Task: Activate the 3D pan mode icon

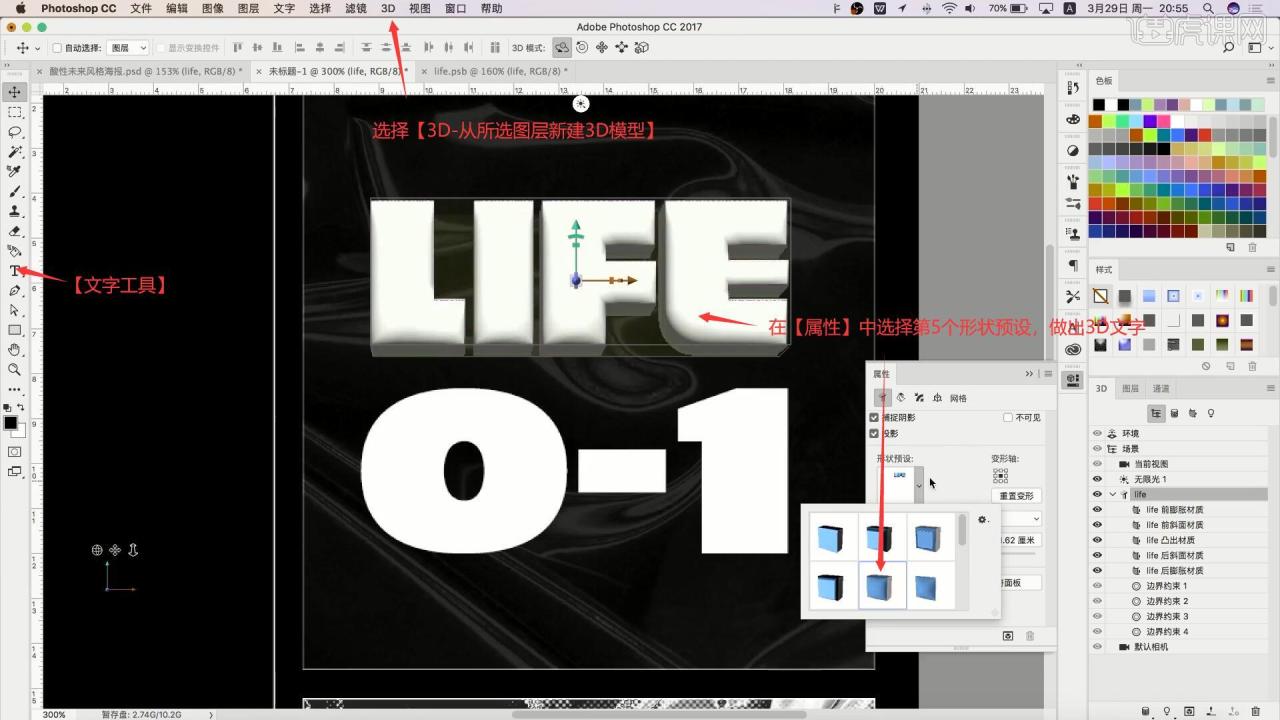Action: (x=602, y=47)
